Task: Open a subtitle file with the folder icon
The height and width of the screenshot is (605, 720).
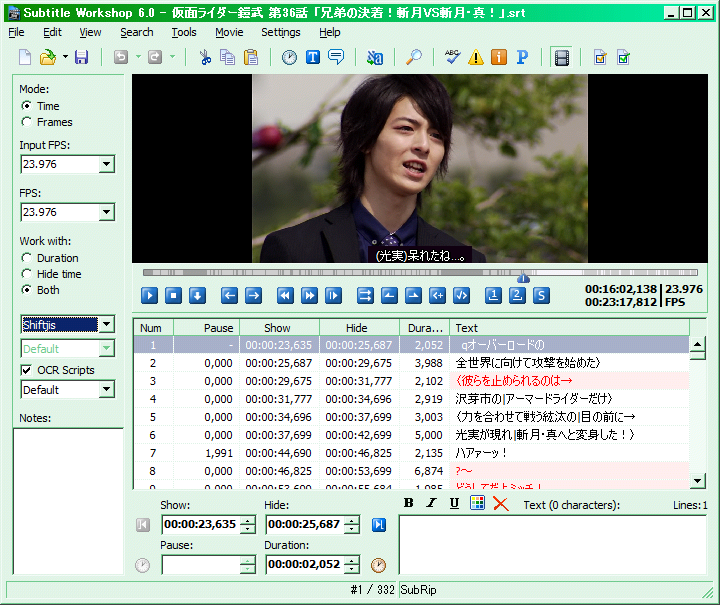Action: (x=47, y=57)
